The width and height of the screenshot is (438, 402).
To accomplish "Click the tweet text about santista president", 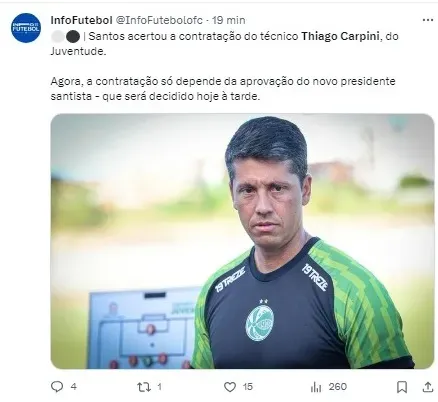I will coord(223,89).
